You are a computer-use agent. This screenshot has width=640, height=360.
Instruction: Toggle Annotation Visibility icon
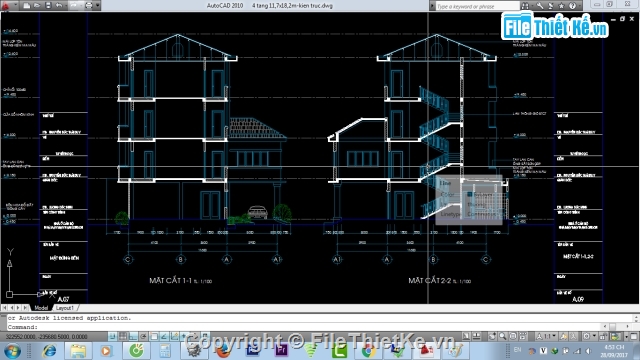click(564, 337)
